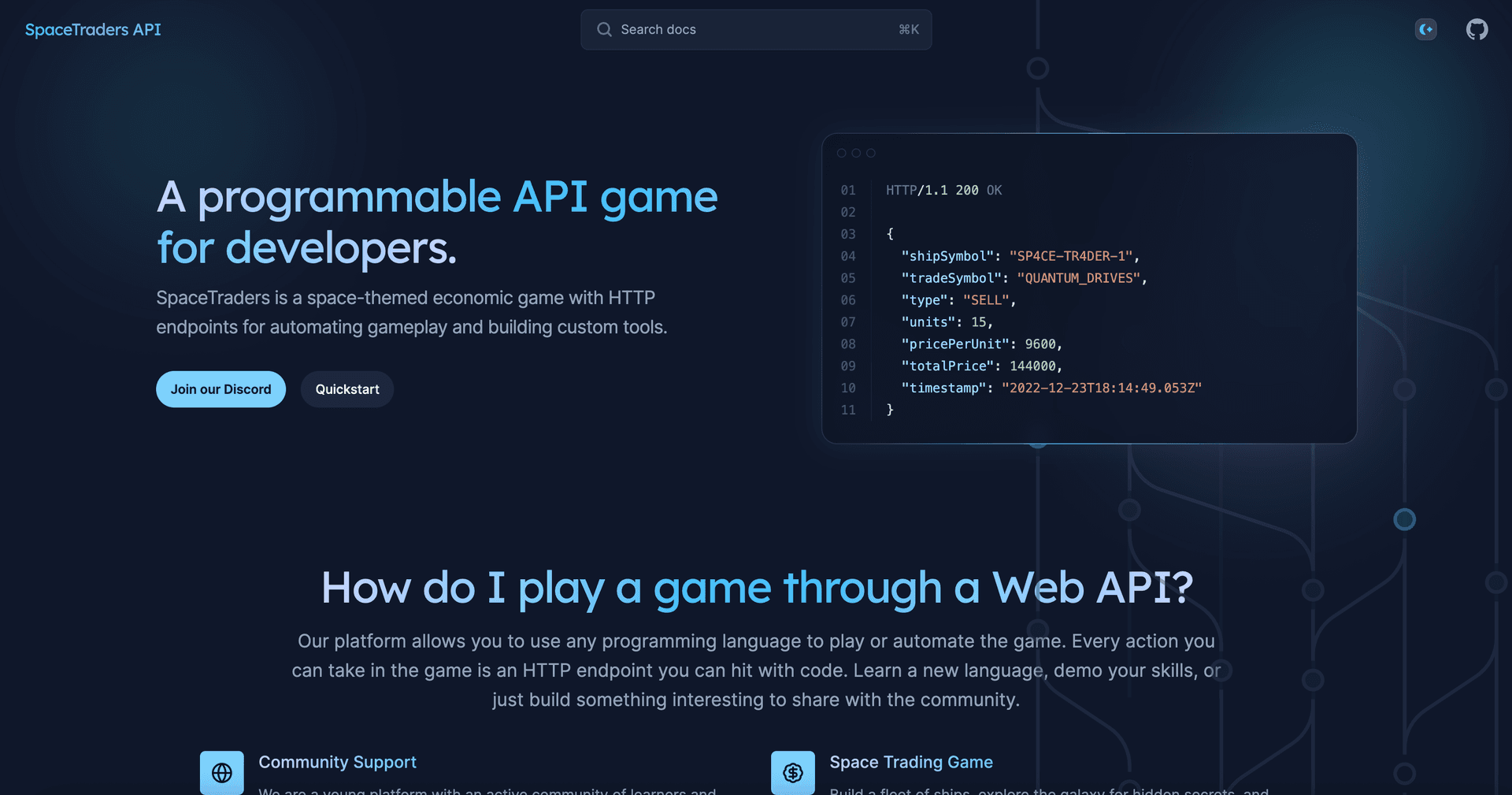Select the Community Support heading
Image resolution: width=1512 pixels, height=795 pixels.
coord(337,762)
